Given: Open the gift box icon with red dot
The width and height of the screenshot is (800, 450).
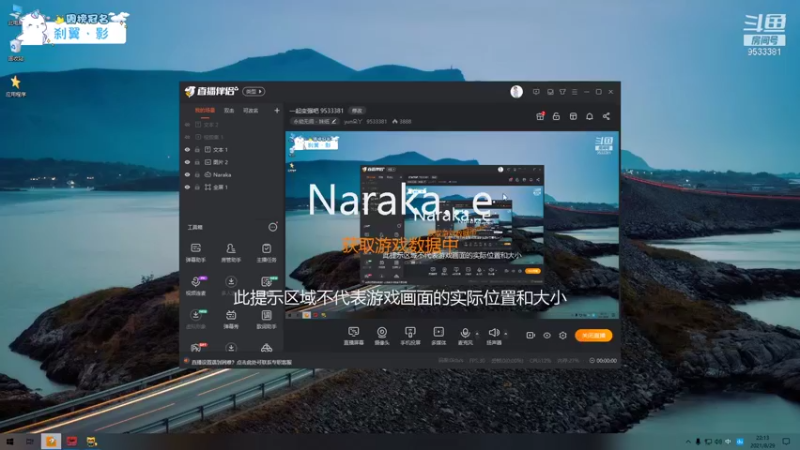Looking at the screenshot, I should point(540,116).
